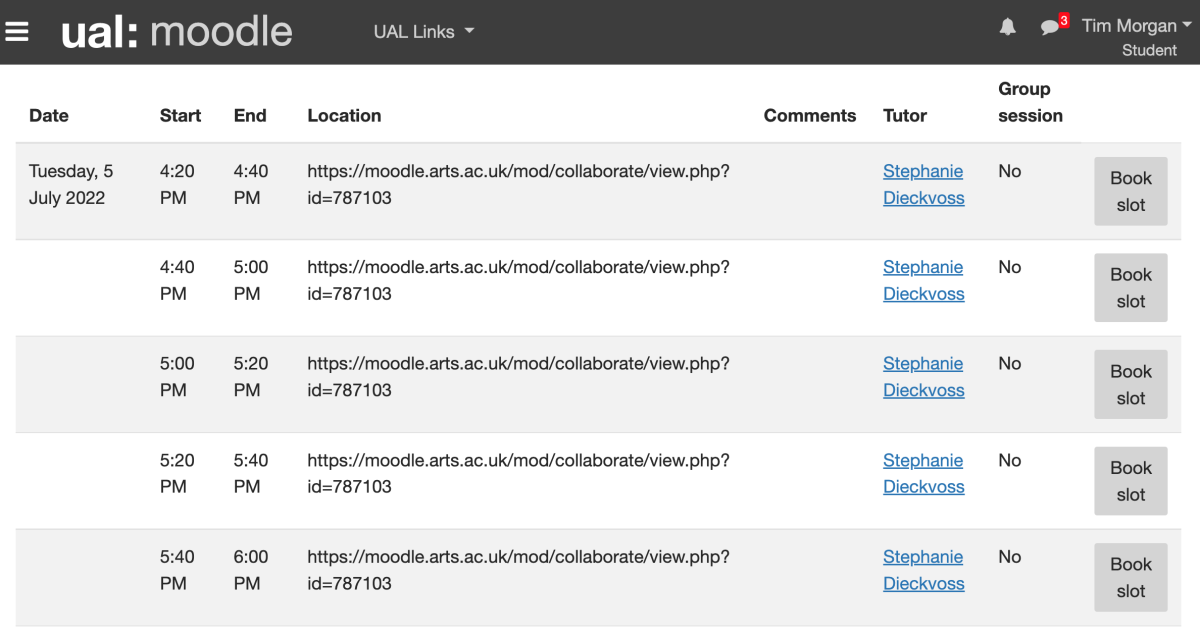Click the ual: moodle logo
The width and height of the screenshot is (1200, 635).
[x=177, y=32]
